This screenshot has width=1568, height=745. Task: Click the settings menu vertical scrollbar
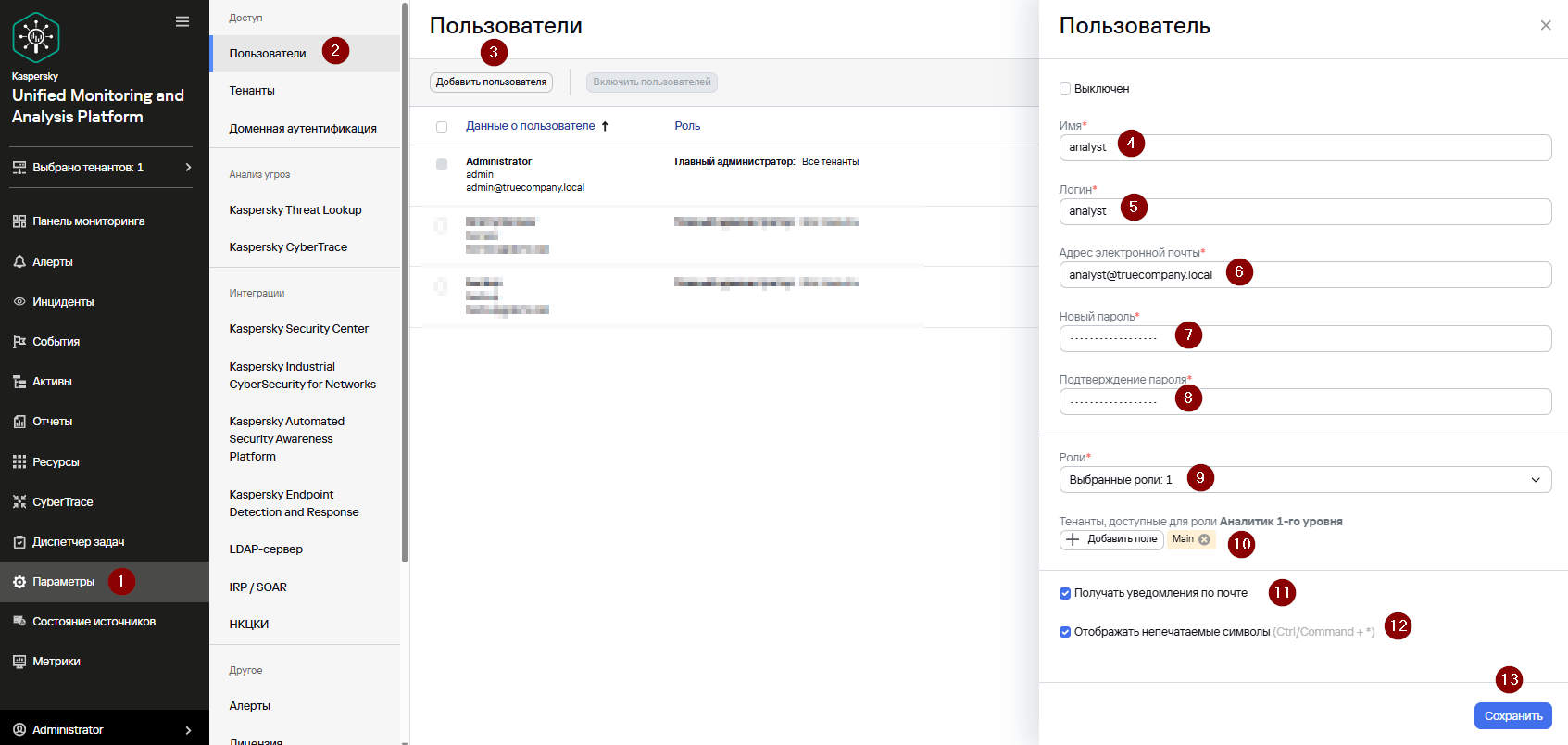[x=405, y=283]
